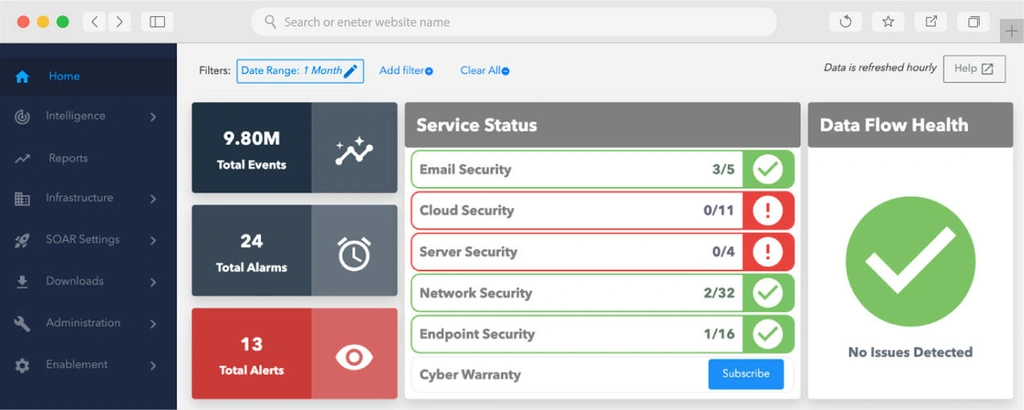Image resolution: width=1024 pixels, height=410 pixels.
Task: Click the Total Alerts eye icon
Action: (x=354, y=357)
